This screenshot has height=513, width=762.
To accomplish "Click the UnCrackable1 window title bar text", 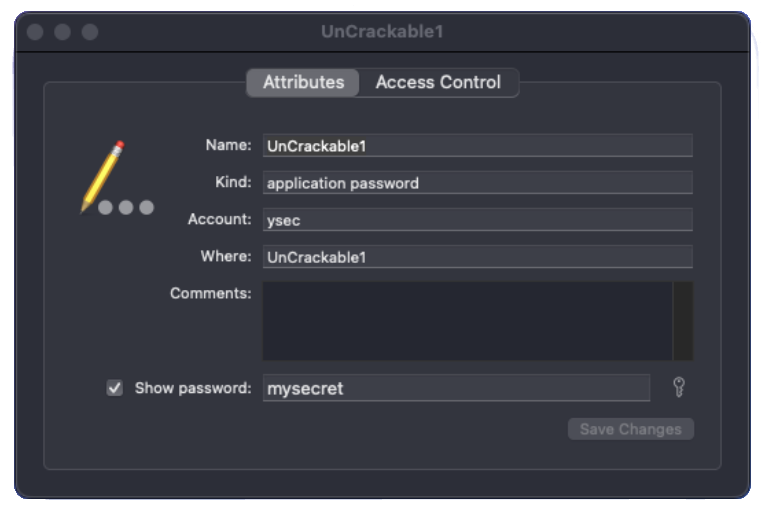I will [x=382, y=32].
